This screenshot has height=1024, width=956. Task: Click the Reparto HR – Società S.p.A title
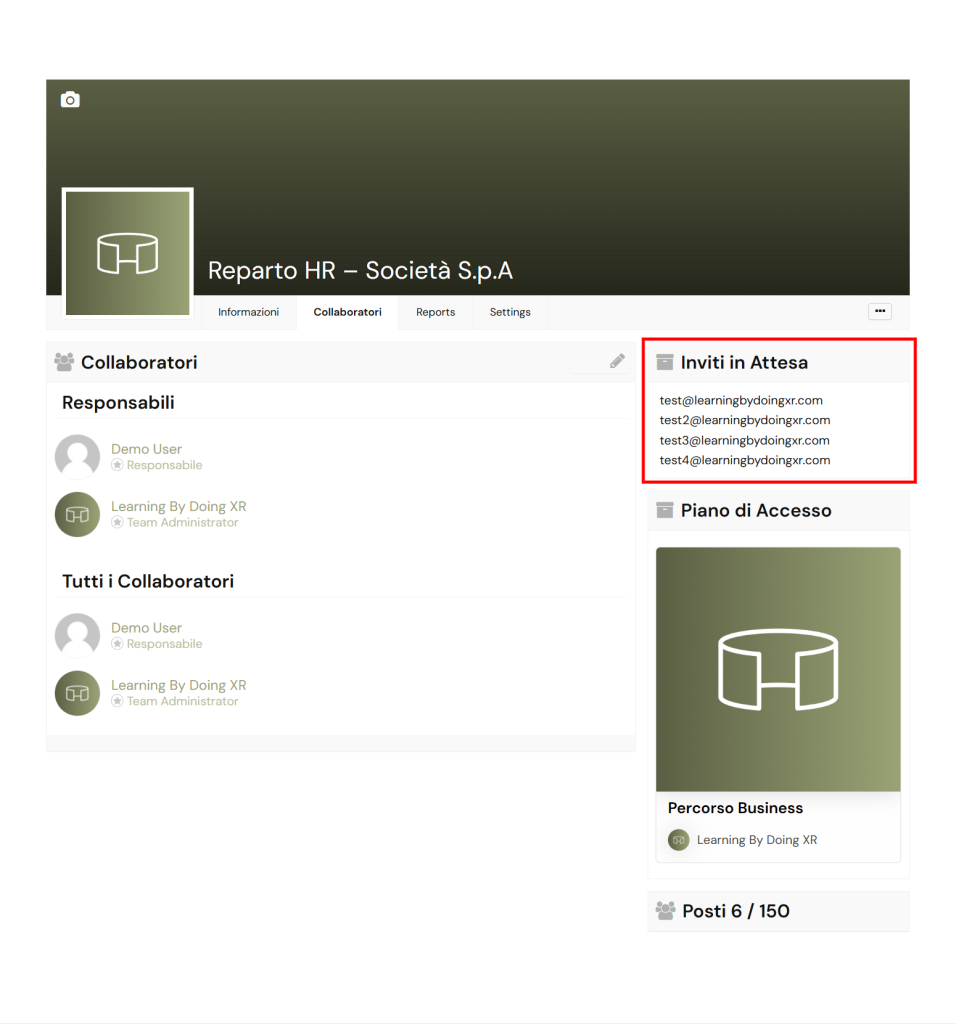pos(360,270)
